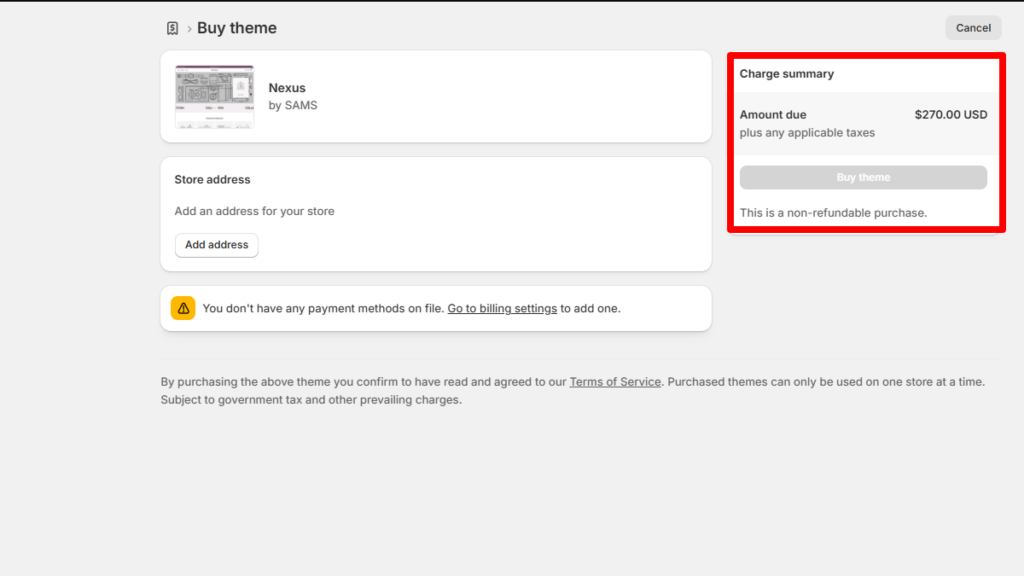The image size is (1024, 576).
Task: Open the Nexus theme preview thumbnail
Action: pyautogui.click(x=214, y=97)
